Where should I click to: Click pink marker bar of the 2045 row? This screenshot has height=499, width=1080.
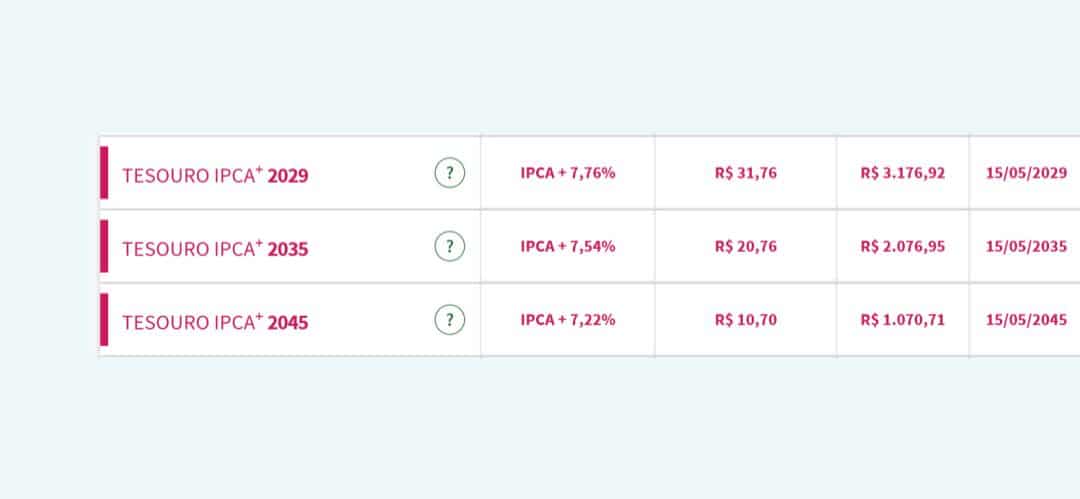(x=104, y=320)
